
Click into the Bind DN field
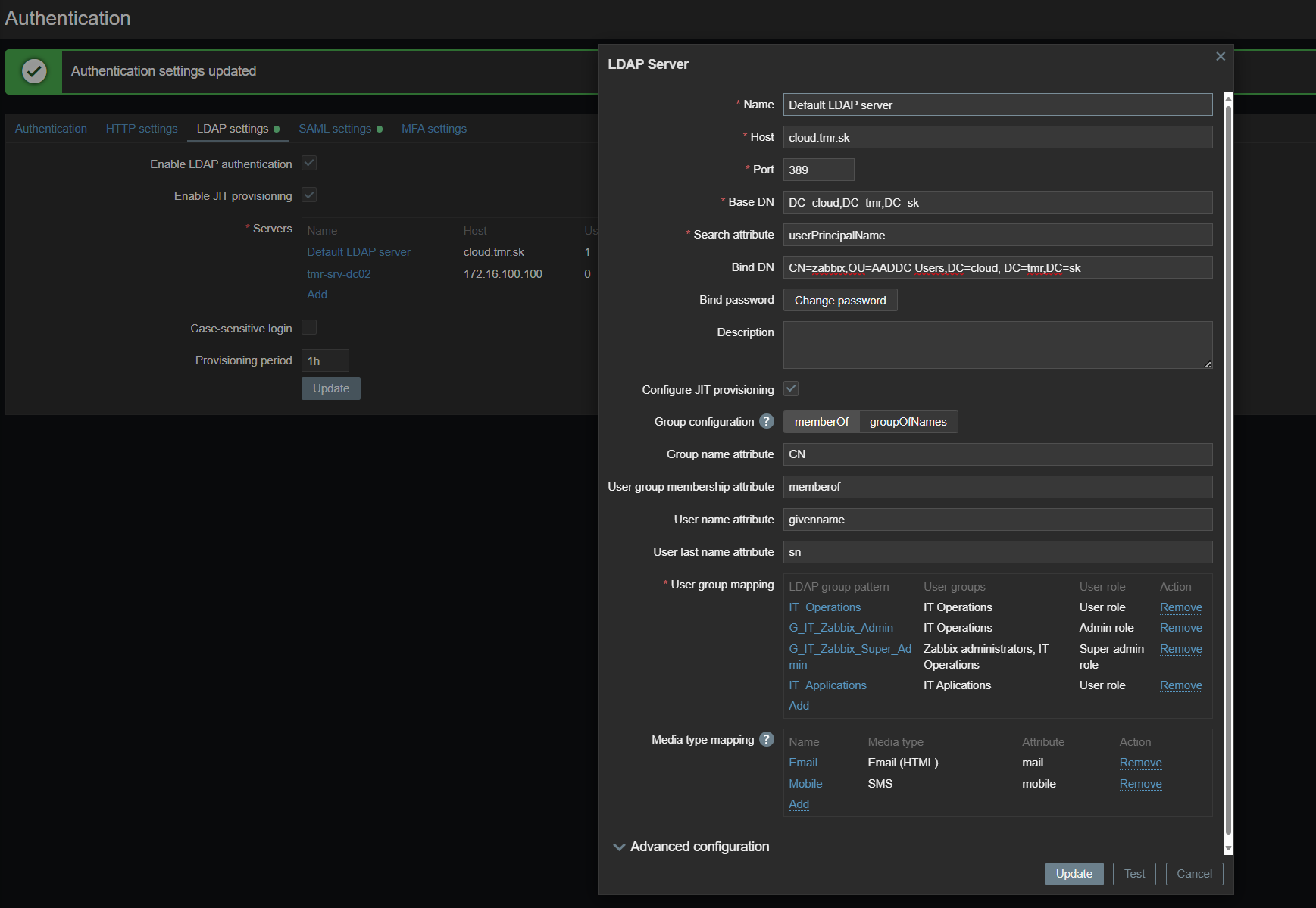tap(997, 268)
